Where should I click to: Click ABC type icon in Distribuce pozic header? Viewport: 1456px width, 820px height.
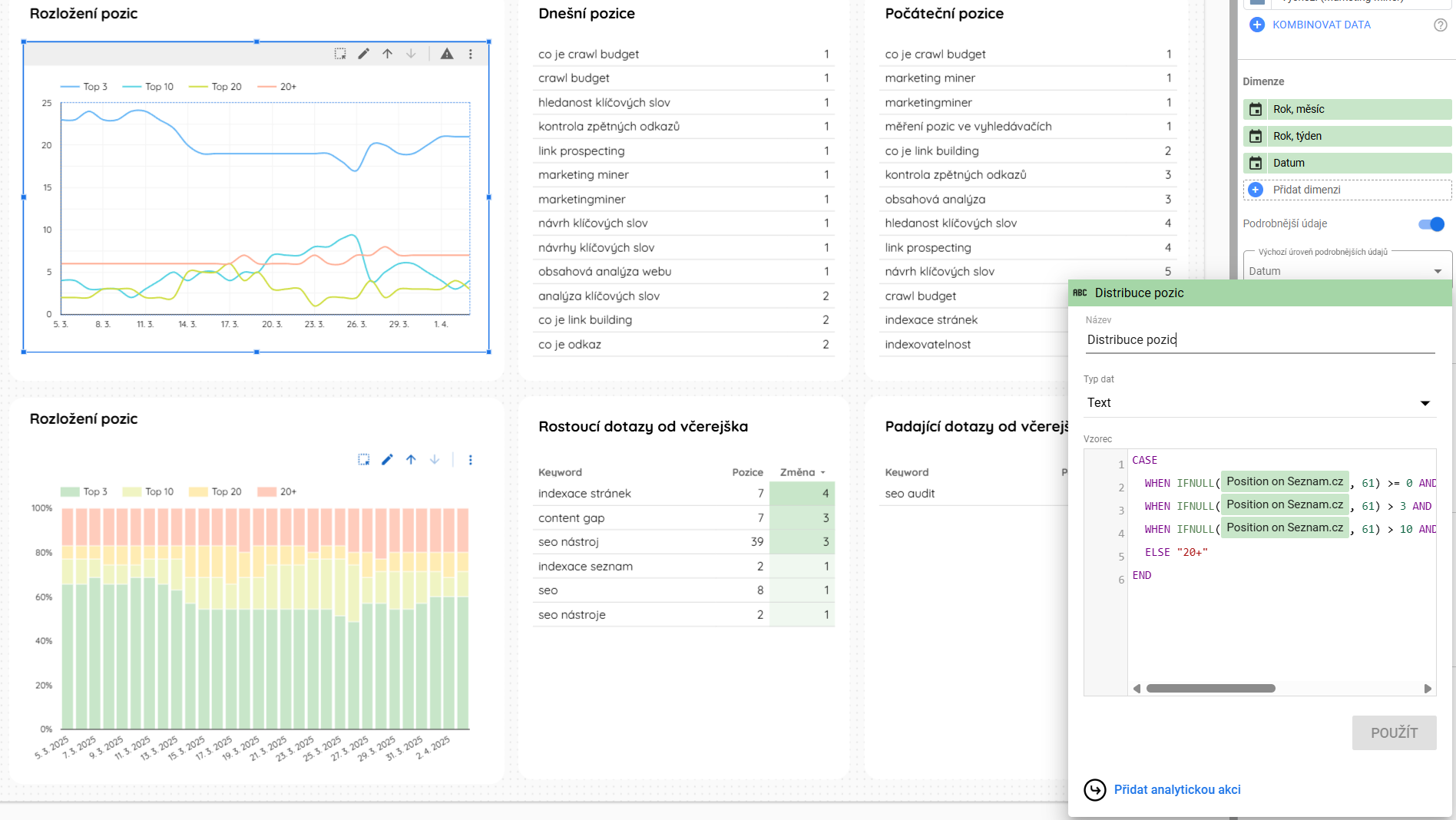point(1080,293)
